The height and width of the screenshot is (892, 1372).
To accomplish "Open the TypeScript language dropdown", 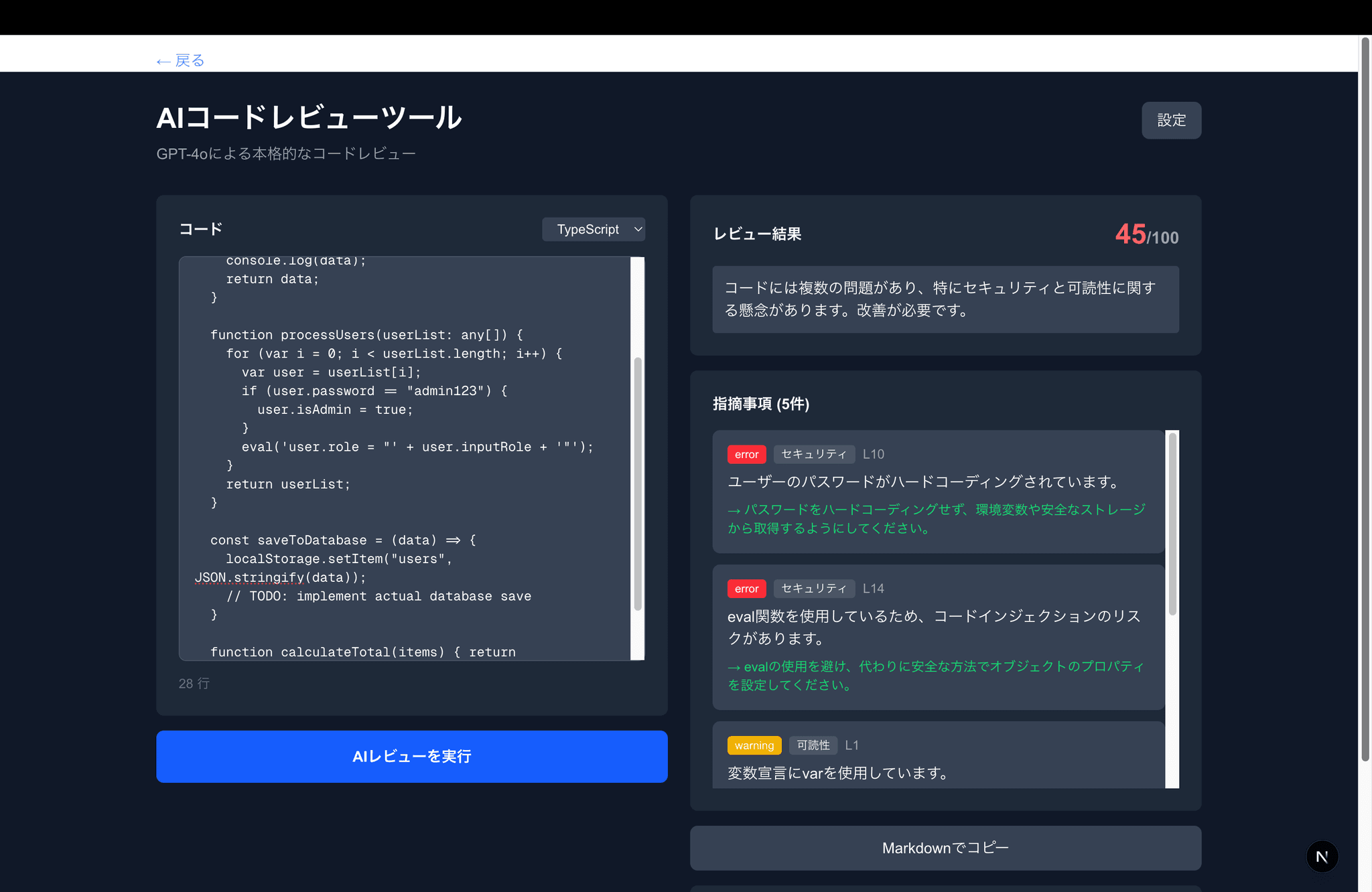I will (592, 229).
